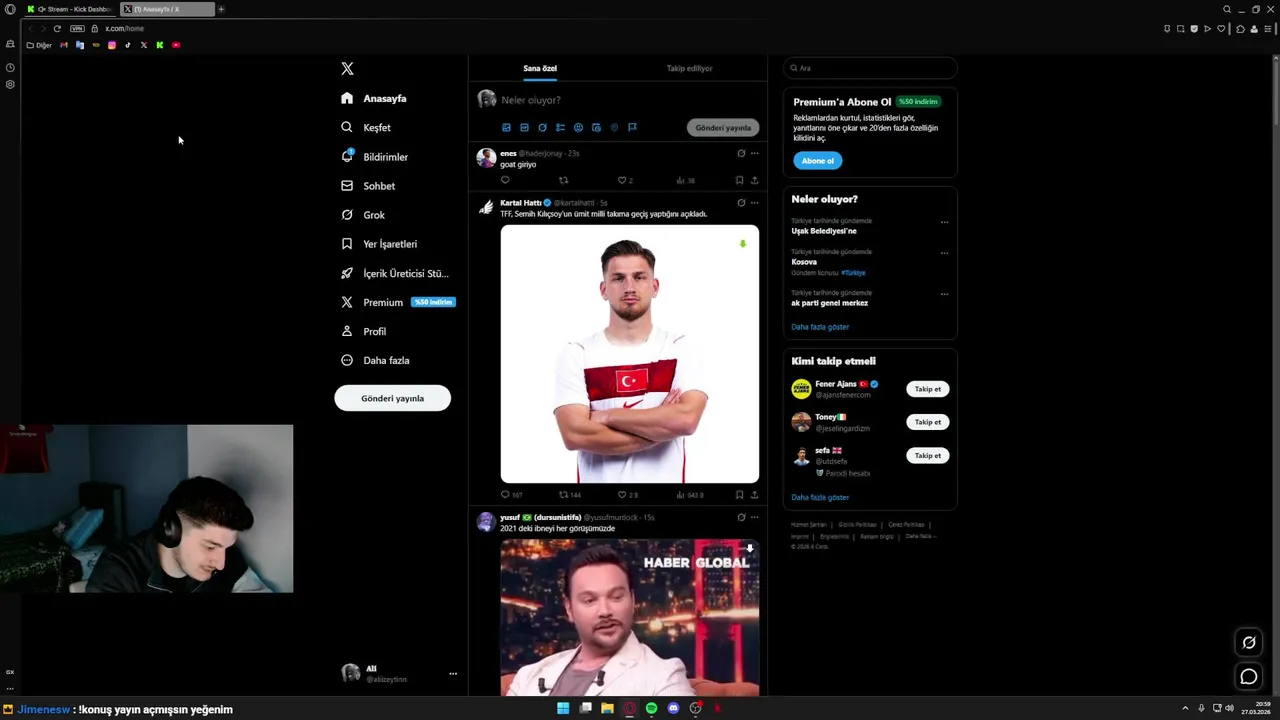Play Haber Global video in yusuf post

(630, 617)
